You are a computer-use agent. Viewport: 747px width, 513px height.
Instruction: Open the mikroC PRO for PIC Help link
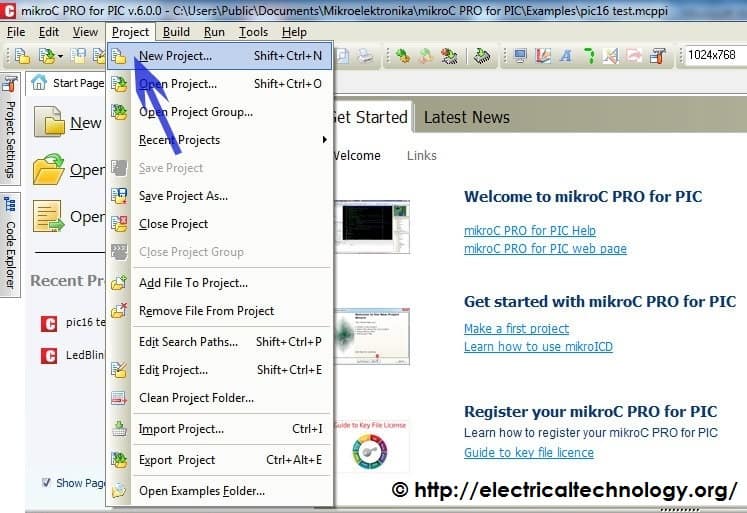click(530, 231)
